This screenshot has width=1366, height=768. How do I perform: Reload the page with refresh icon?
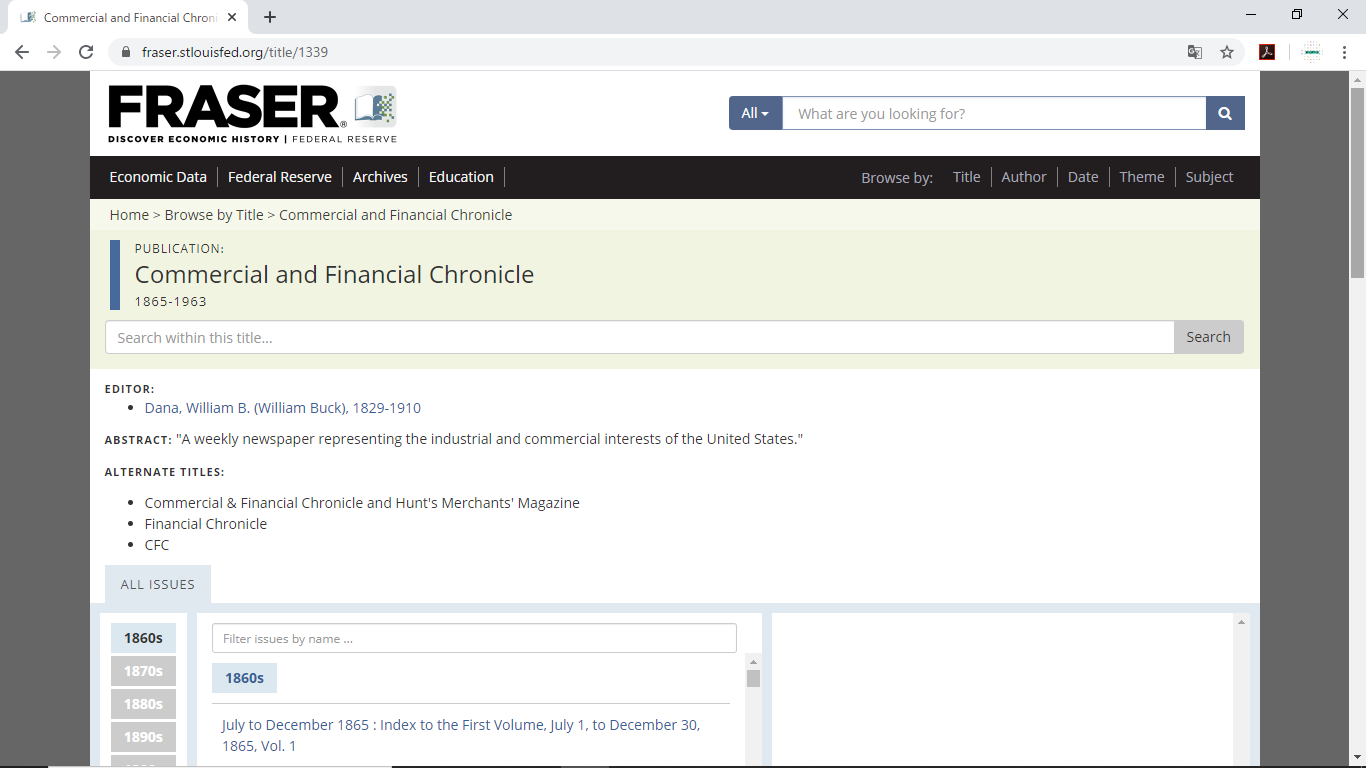[86, 52]
